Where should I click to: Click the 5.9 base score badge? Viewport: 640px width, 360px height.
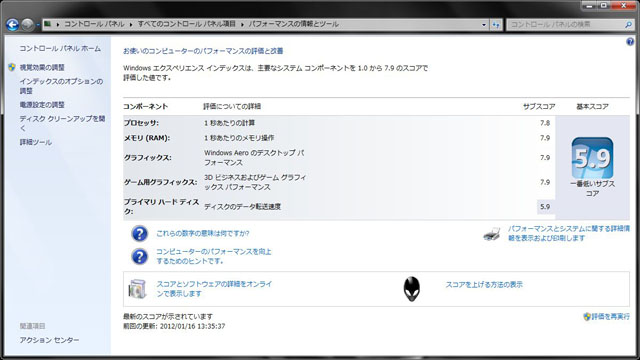pos(592,158)
